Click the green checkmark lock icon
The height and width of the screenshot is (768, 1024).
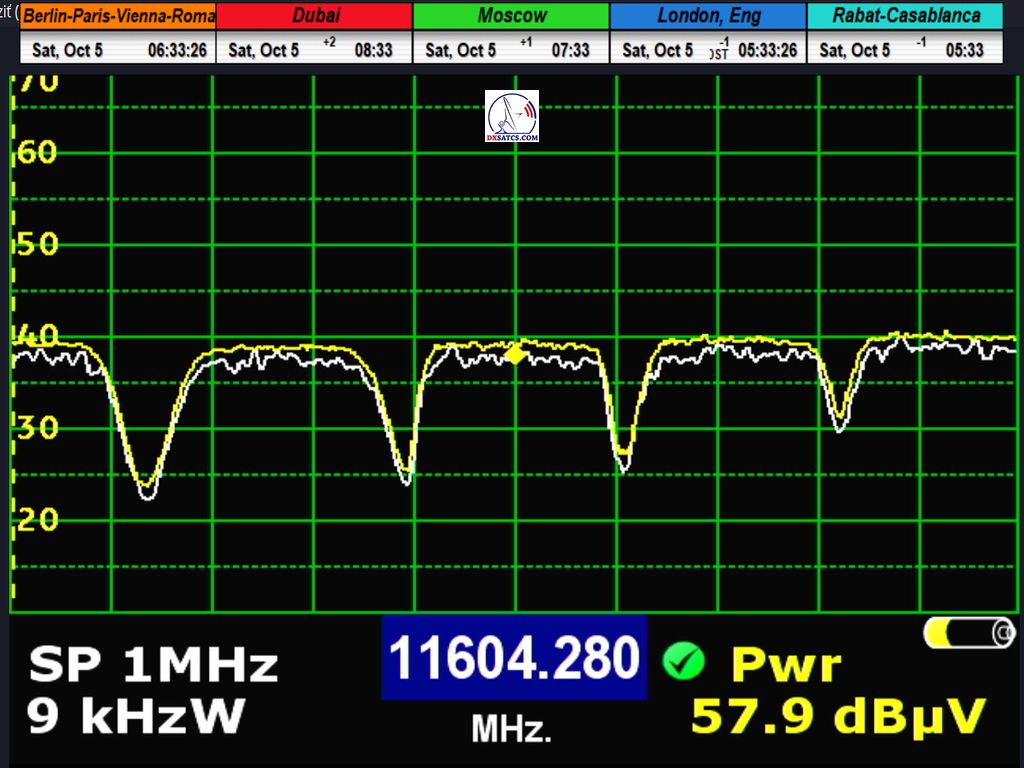684,662
